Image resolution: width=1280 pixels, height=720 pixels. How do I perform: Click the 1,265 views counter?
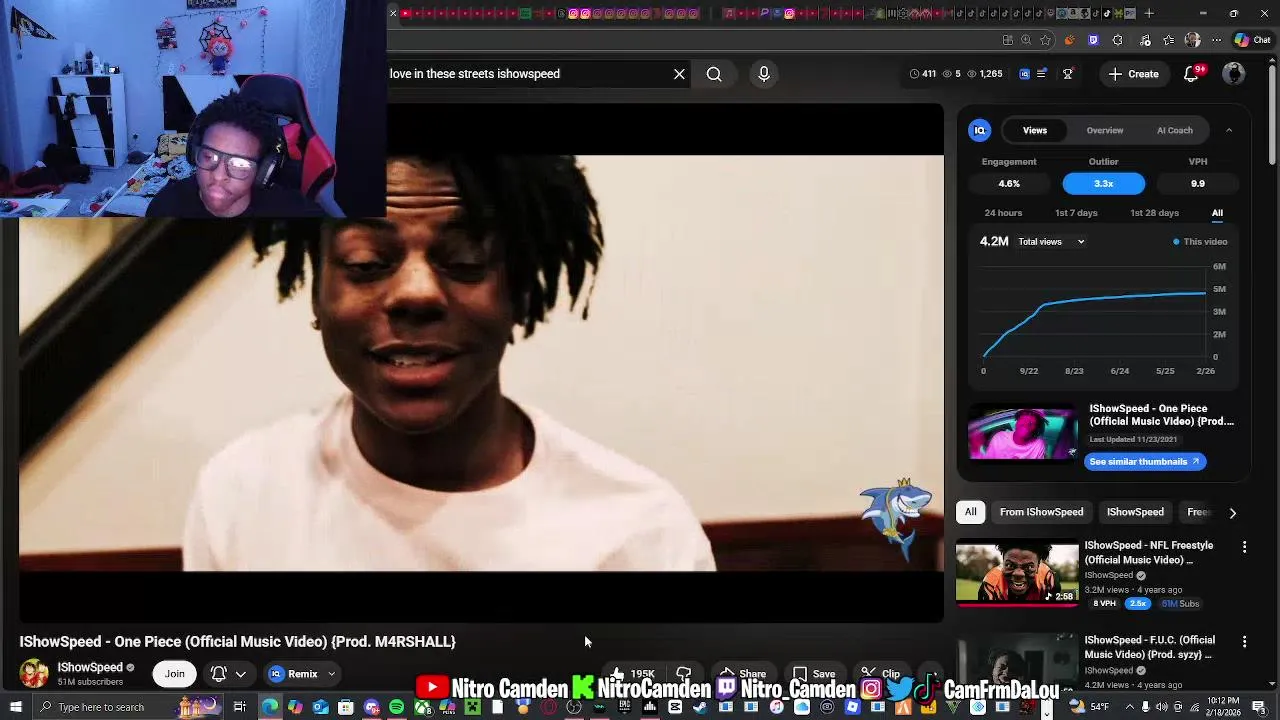click(x=985, y=74)
